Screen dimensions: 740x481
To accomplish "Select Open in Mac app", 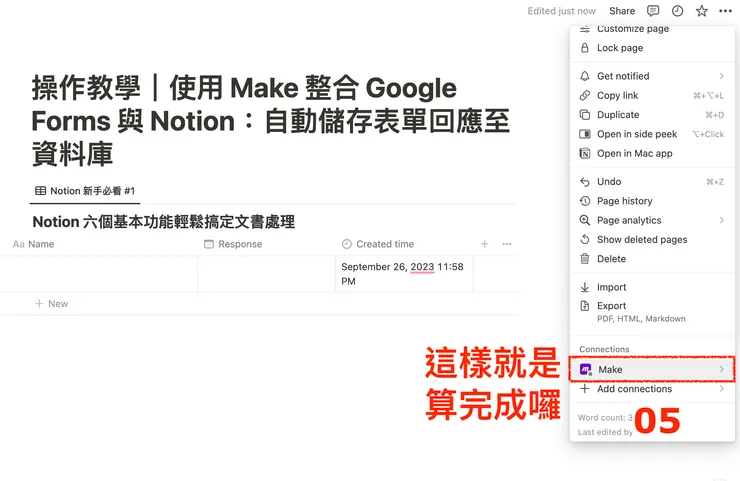I will coord(652,153).
